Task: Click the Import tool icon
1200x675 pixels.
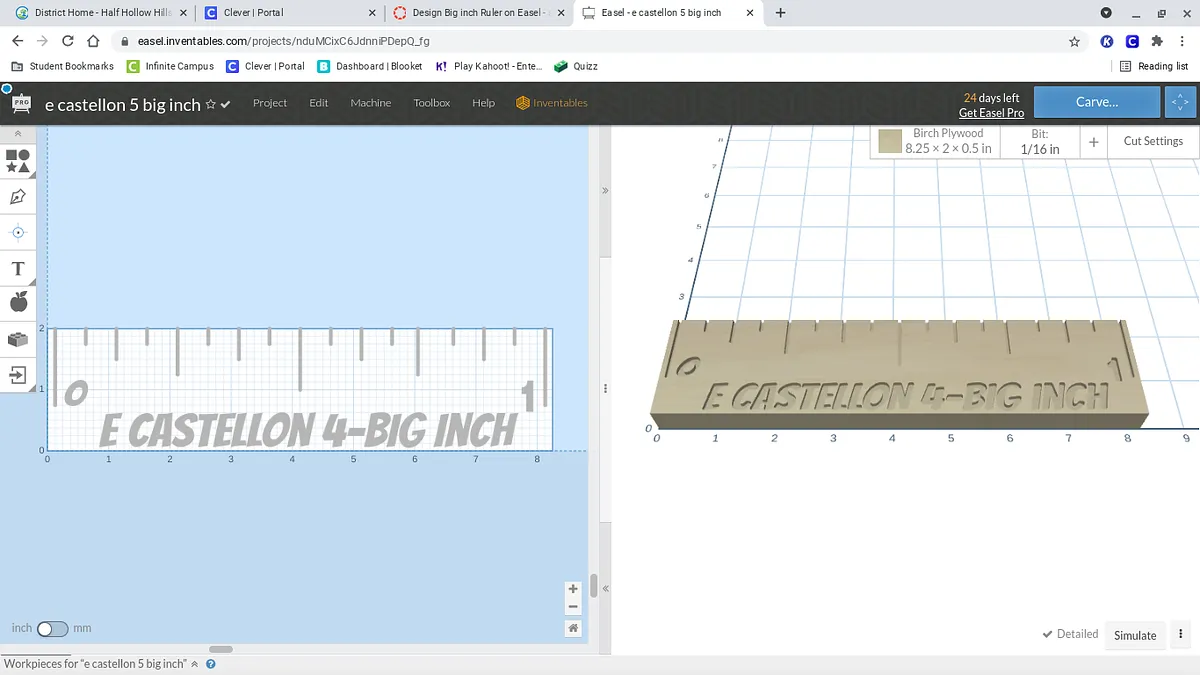Action: (x=18, y=375)
